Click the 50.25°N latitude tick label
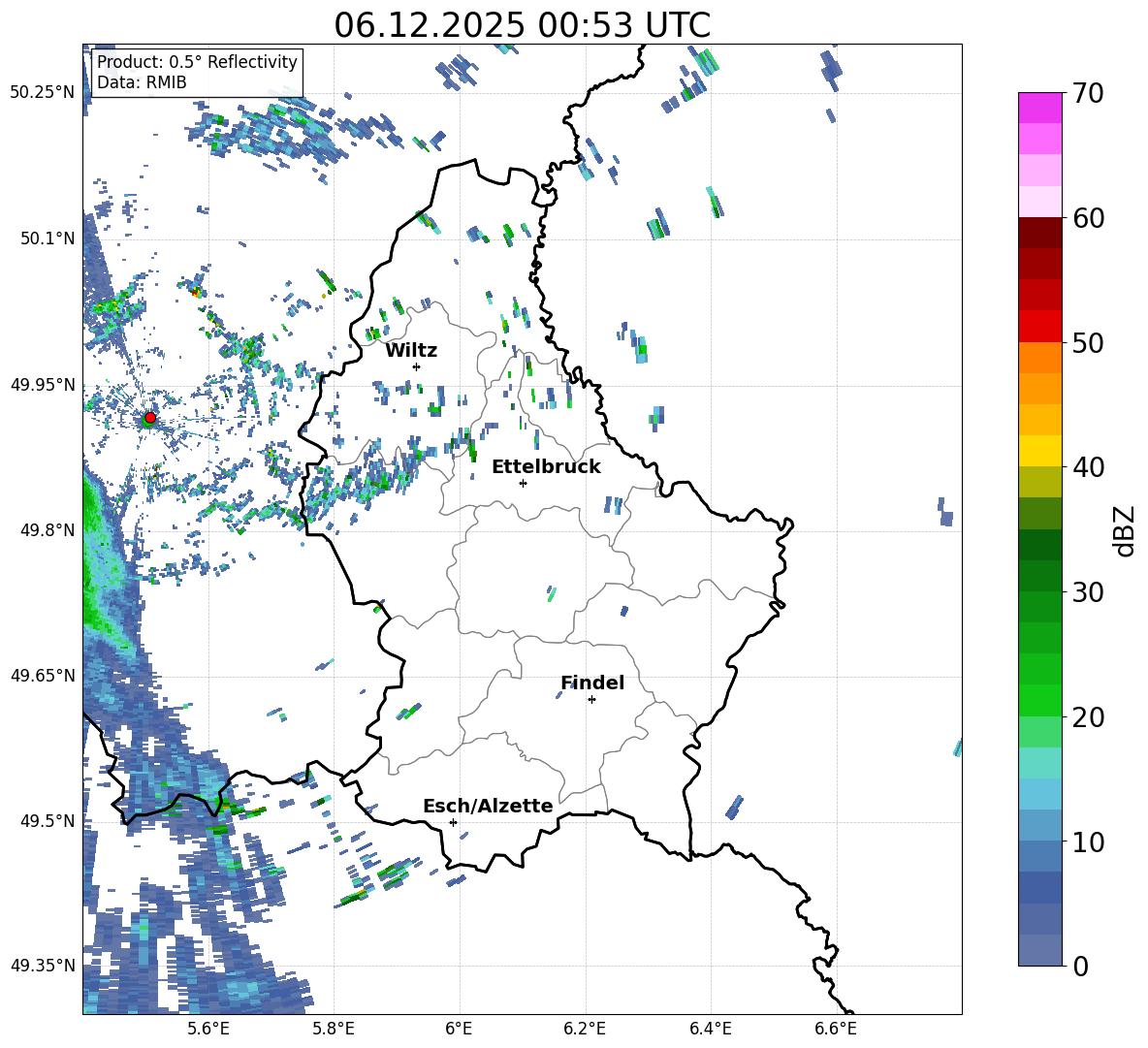Screen dimensions: 1148x1048 tap(43, 92)
